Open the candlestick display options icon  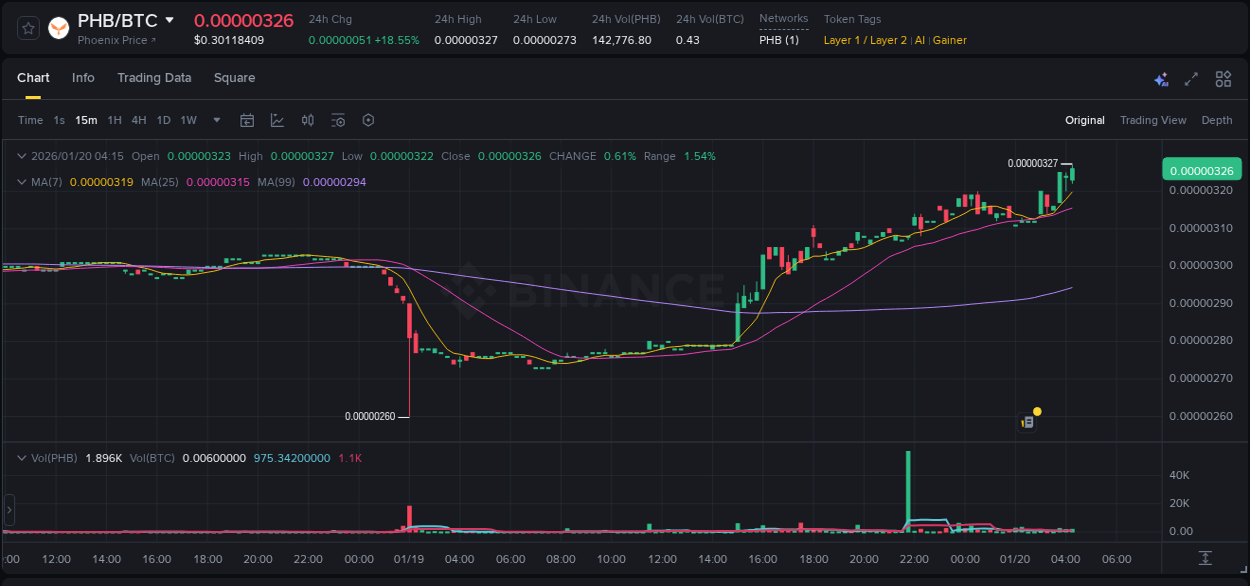[x=307, y=120]
